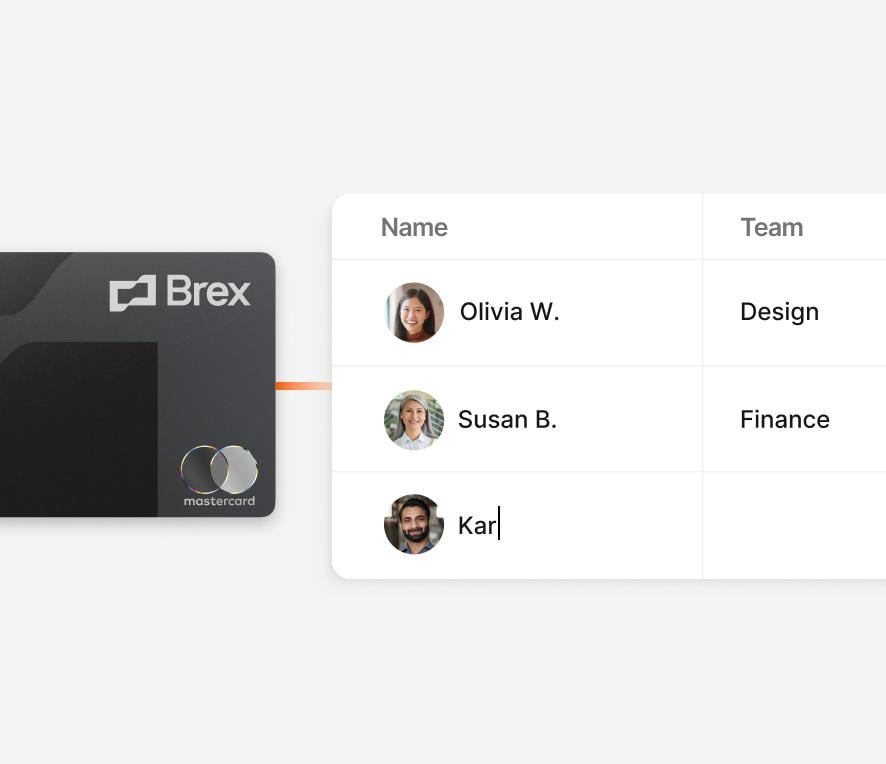Click the dark square panel on the card
The image size is (886, 764).
pyautogui.click(x=78, y=428)
